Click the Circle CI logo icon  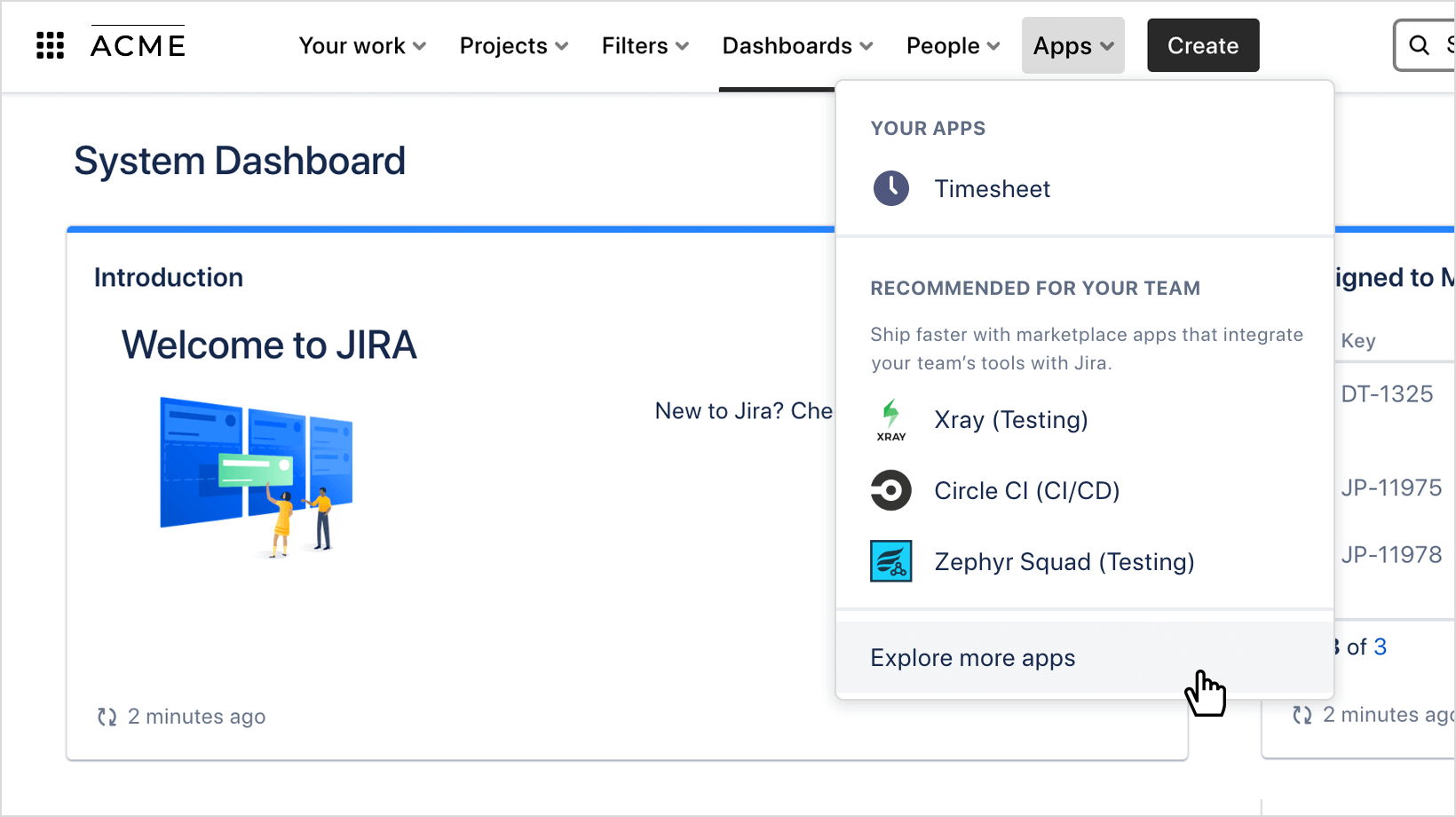point(890,490)
